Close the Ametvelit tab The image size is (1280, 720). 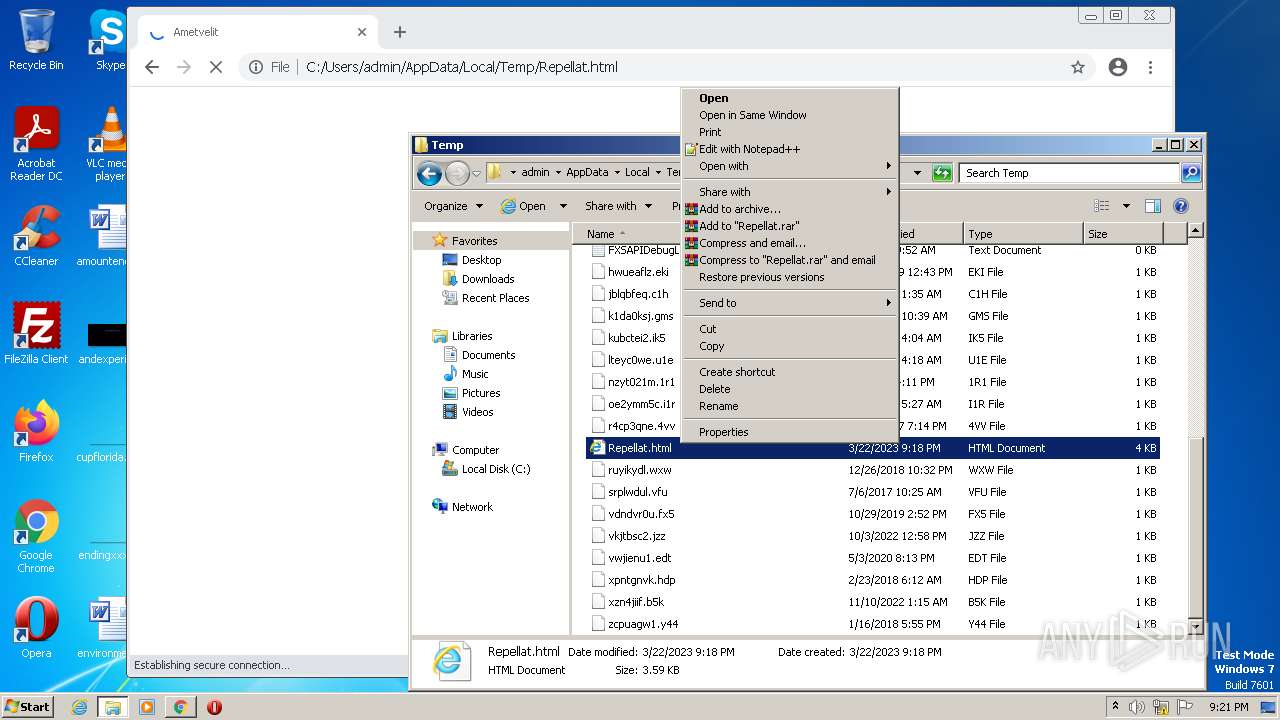tap(362, 32)
